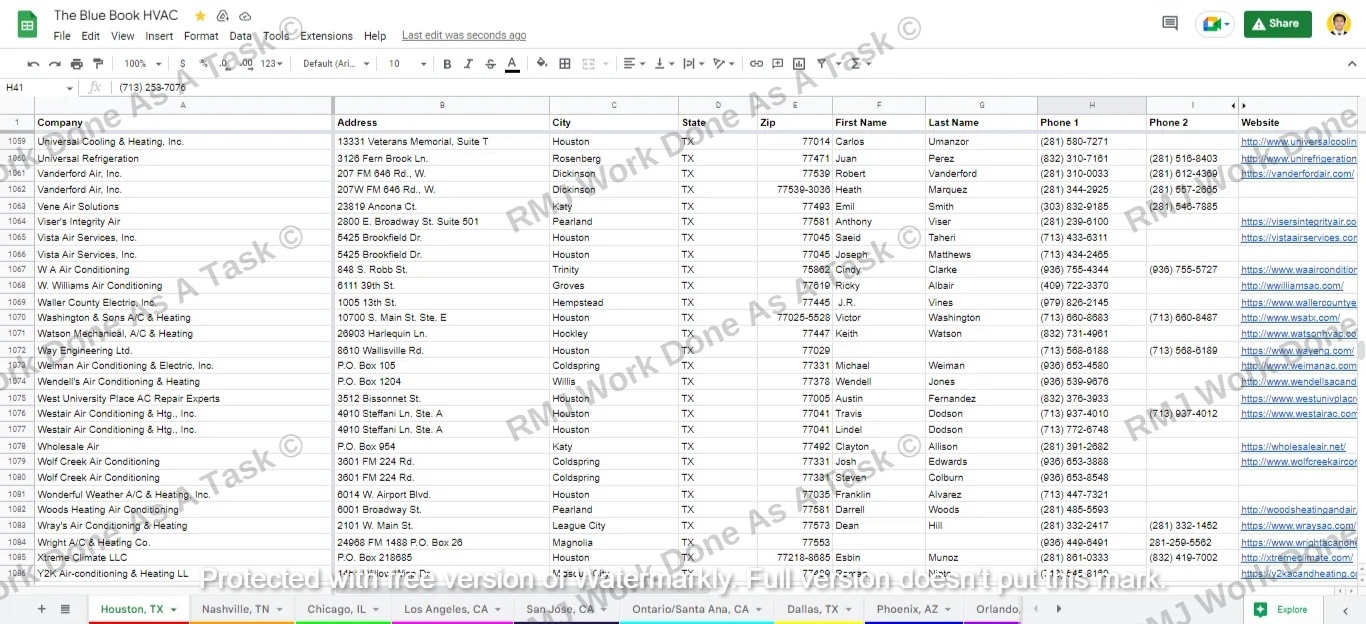This screenshot has height=624, width=1366.
Task: Open the Google Sheets home icon
Action: pyautogui.click(x=27, y=24)
